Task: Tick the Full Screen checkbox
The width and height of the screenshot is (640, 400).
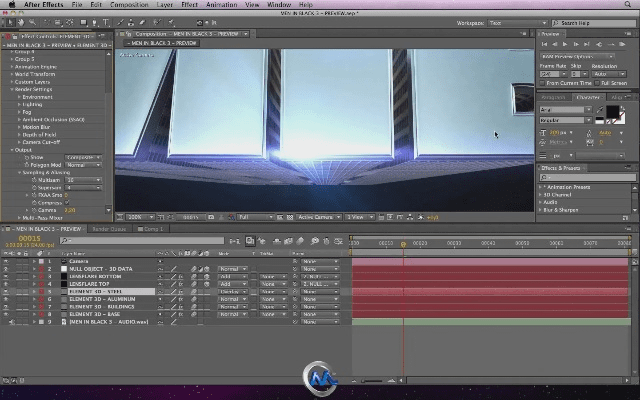Action: [x=598, y=83]
